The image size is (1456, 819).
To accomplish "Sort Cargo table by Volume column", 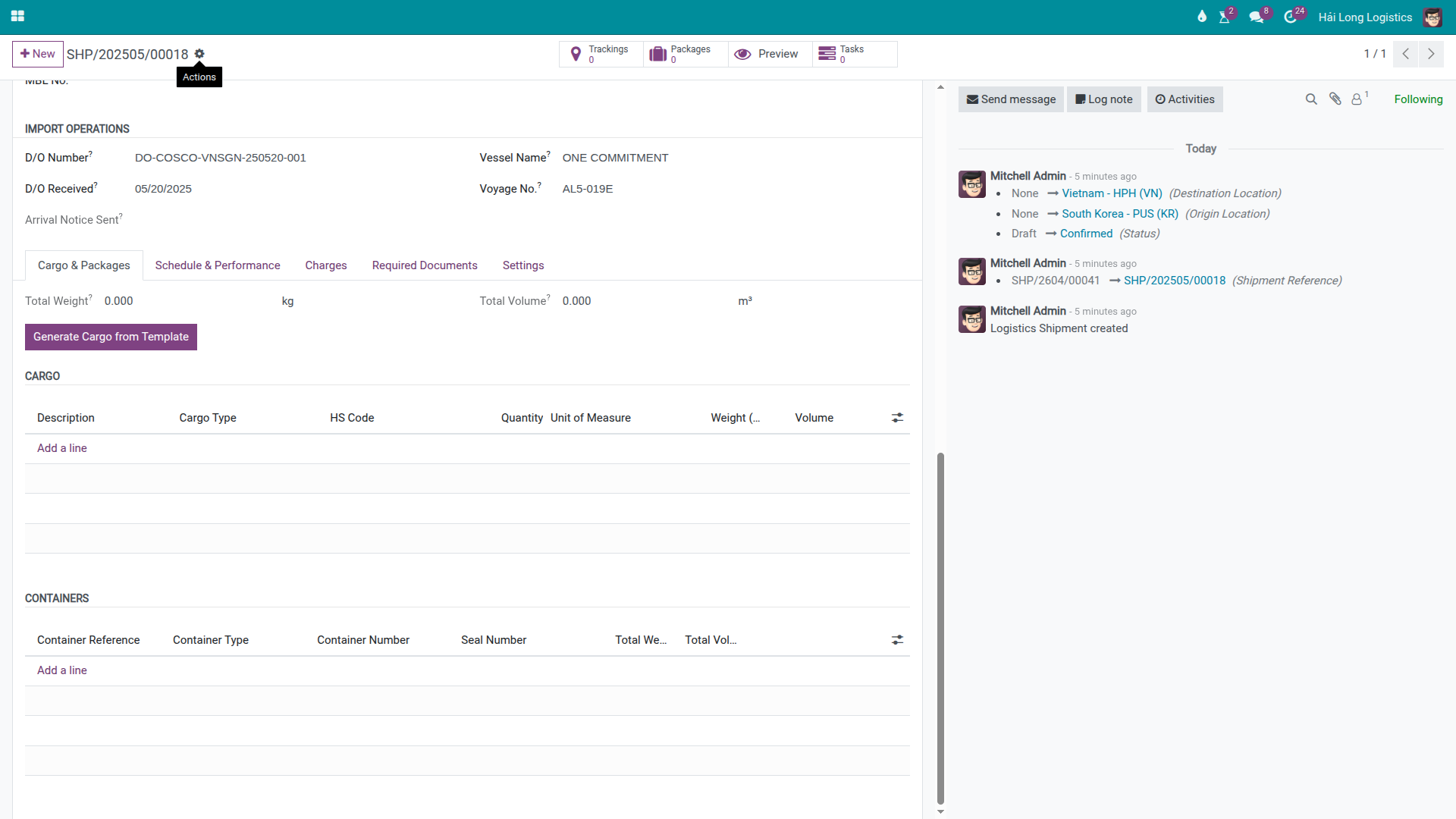I will tap(814, 418).
